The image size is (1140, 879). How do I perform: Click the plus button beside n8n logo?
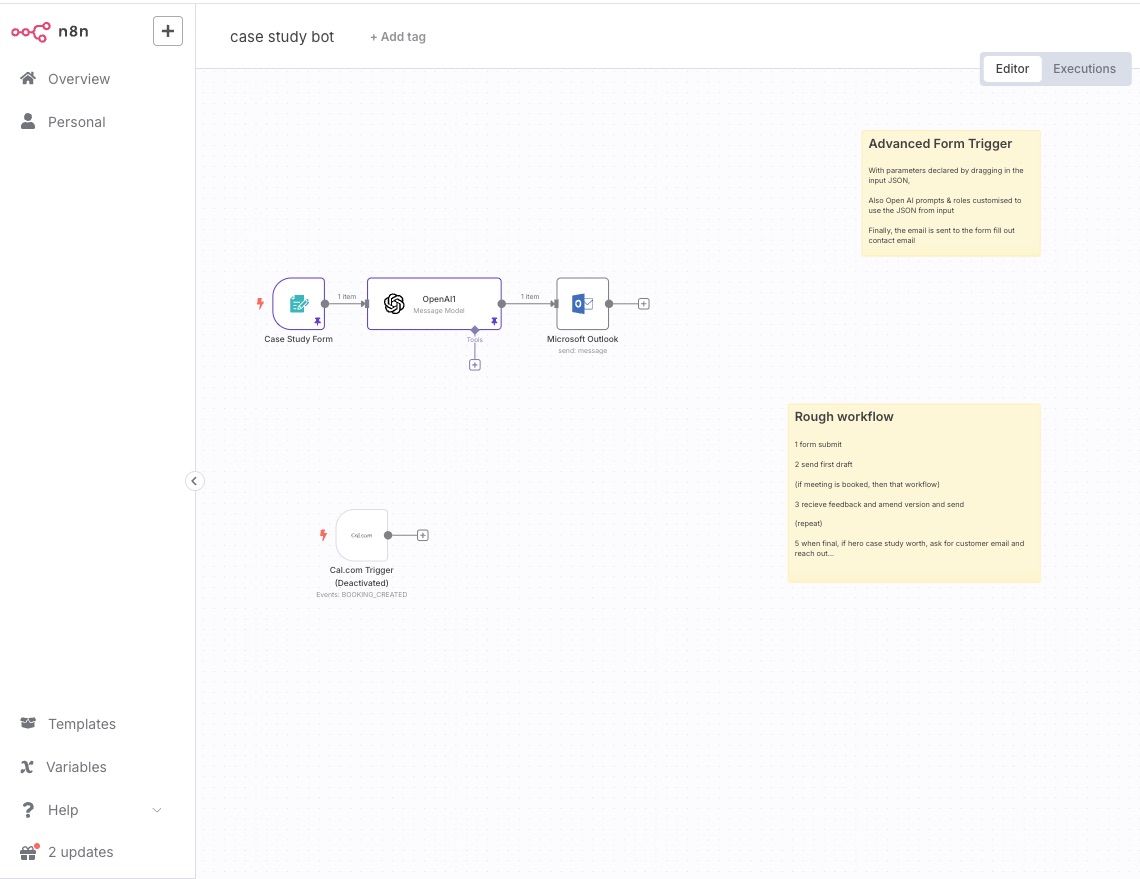tap(168, 31)
